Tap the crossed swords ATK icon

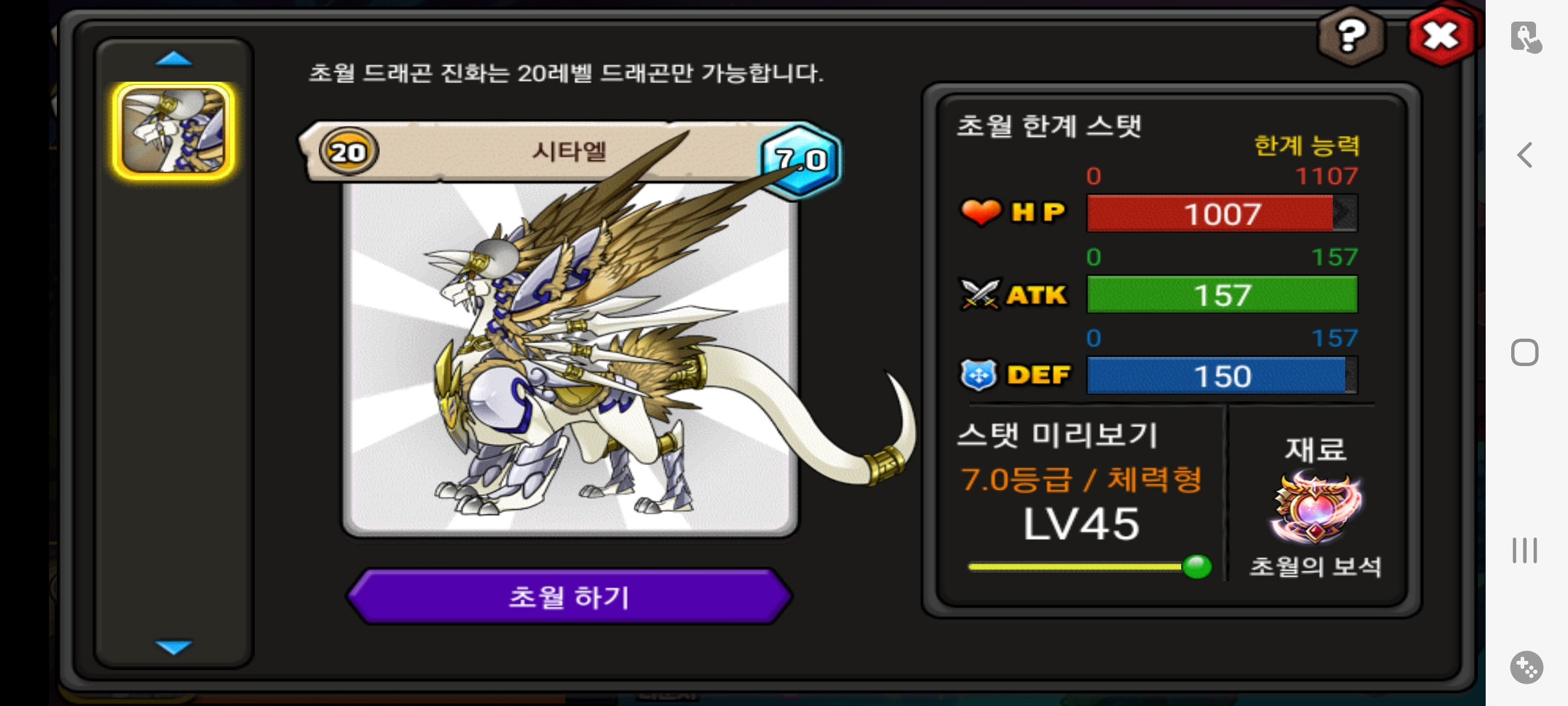pyautogui.click(x=979, y=295)
